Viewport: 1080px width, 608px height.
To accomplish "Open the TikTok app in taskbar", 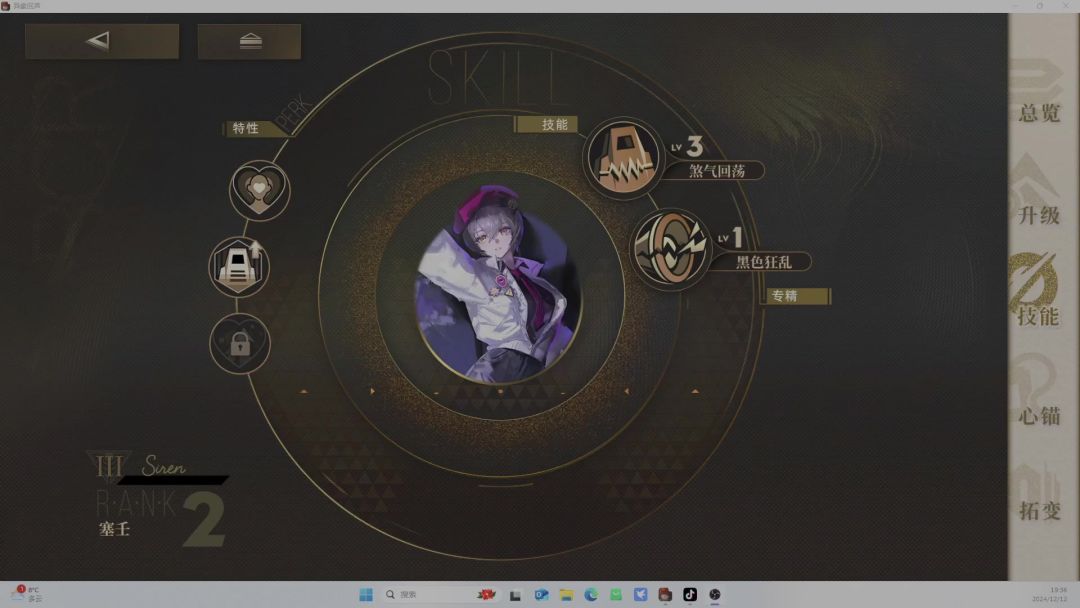I will [x=690, y=594].
